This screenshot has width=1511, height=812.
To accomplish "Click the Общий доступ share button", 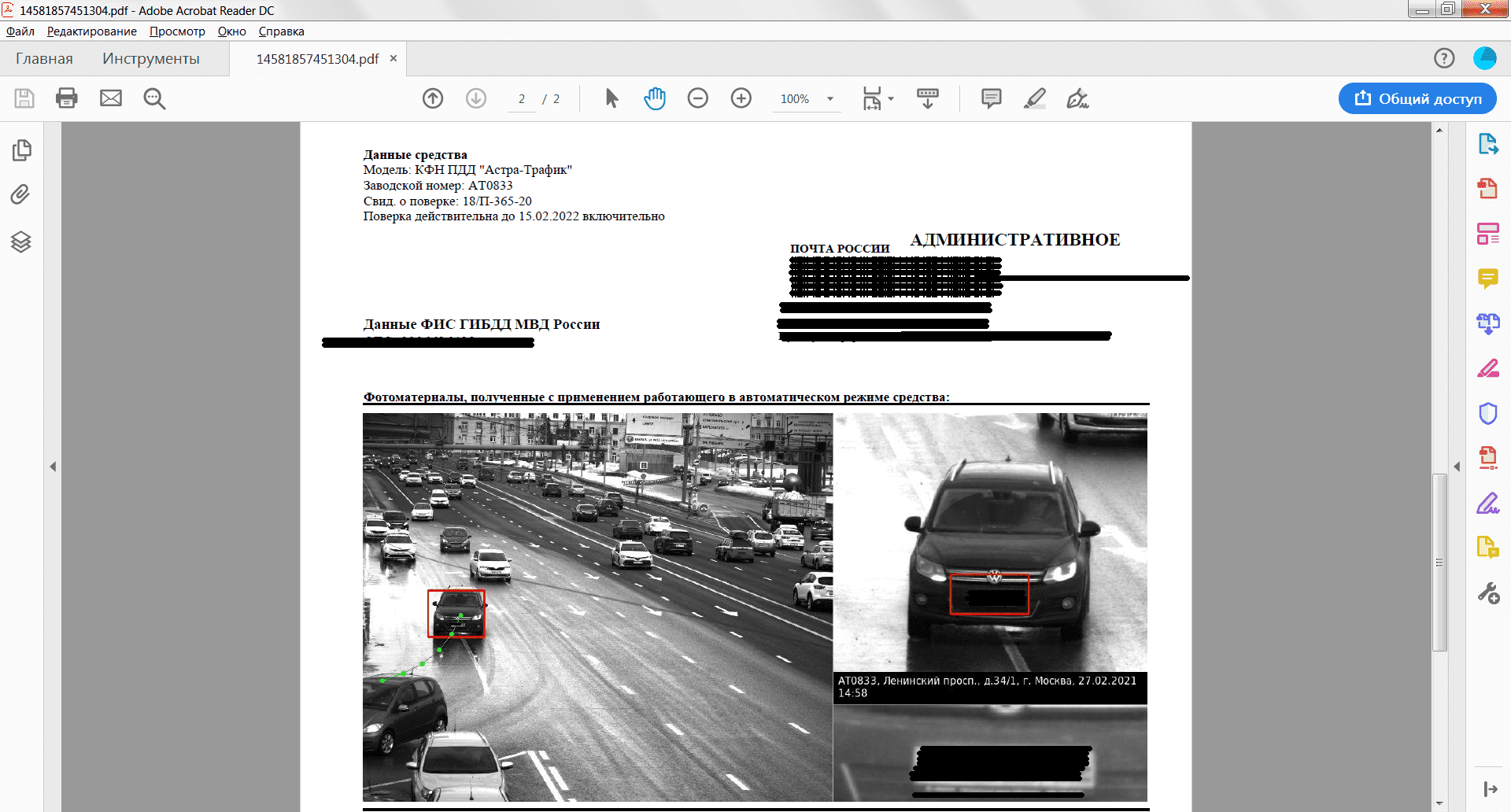I will (x=1417, y=98).
